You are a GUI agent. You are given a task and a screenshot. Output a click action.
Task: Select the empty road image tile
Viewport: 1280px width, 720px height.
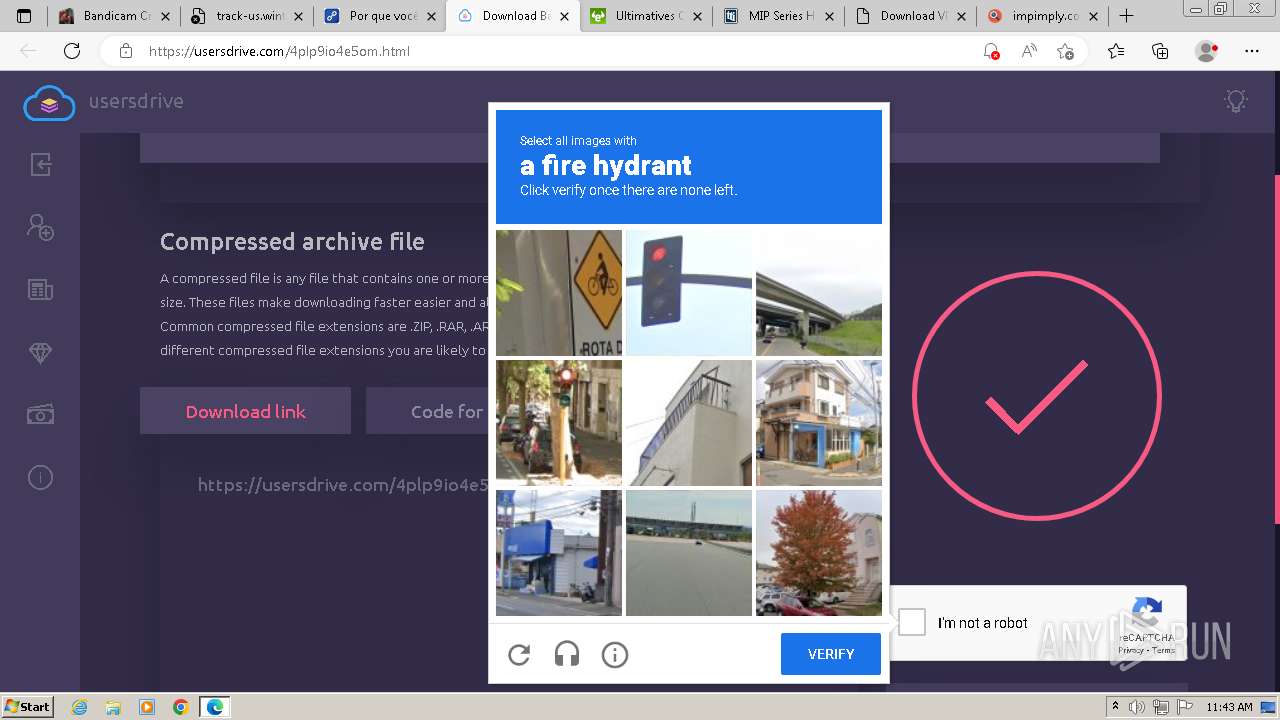tap(689, 553)
